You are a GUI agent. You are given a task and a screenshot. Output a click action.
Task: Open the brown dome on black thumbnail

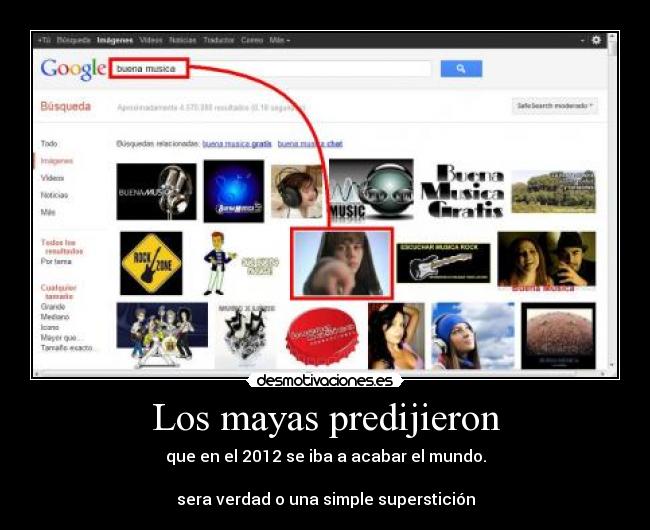click(558, 336)
